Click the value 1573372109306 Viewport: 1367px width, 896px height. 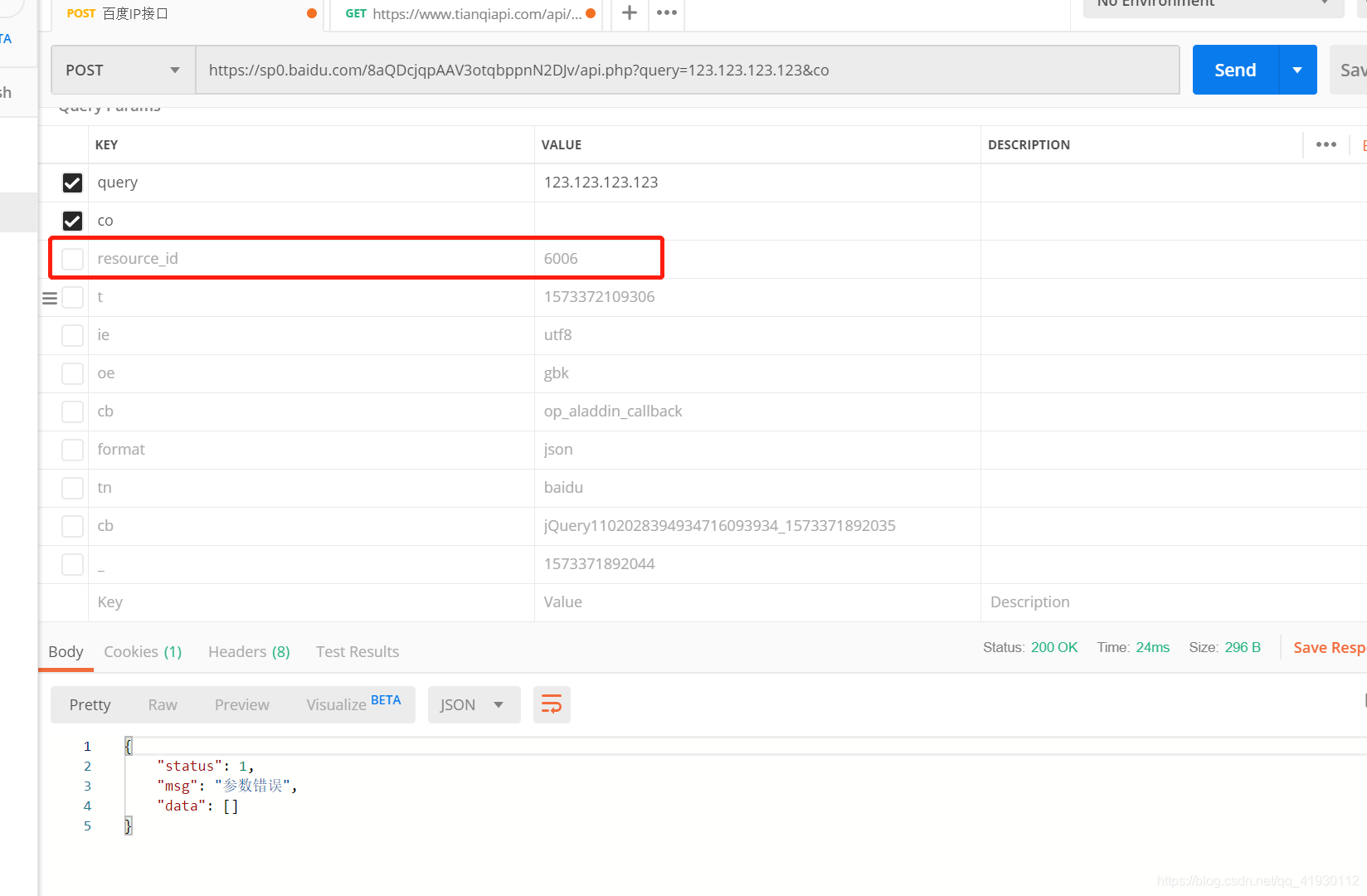pyautogui.click(x=599, y=297)
